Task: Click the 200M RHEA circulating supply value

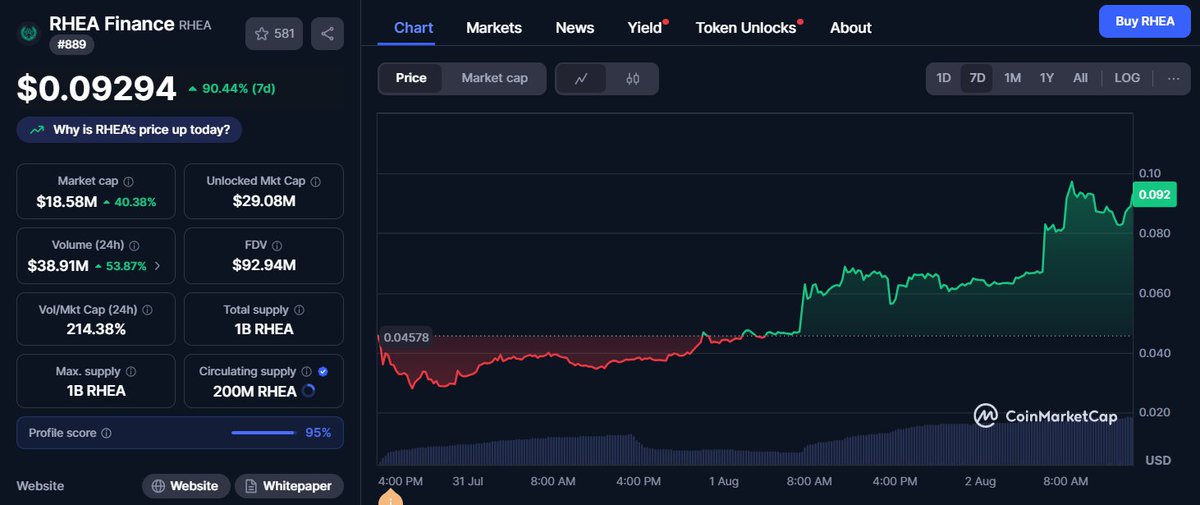Action: [255, 391]
